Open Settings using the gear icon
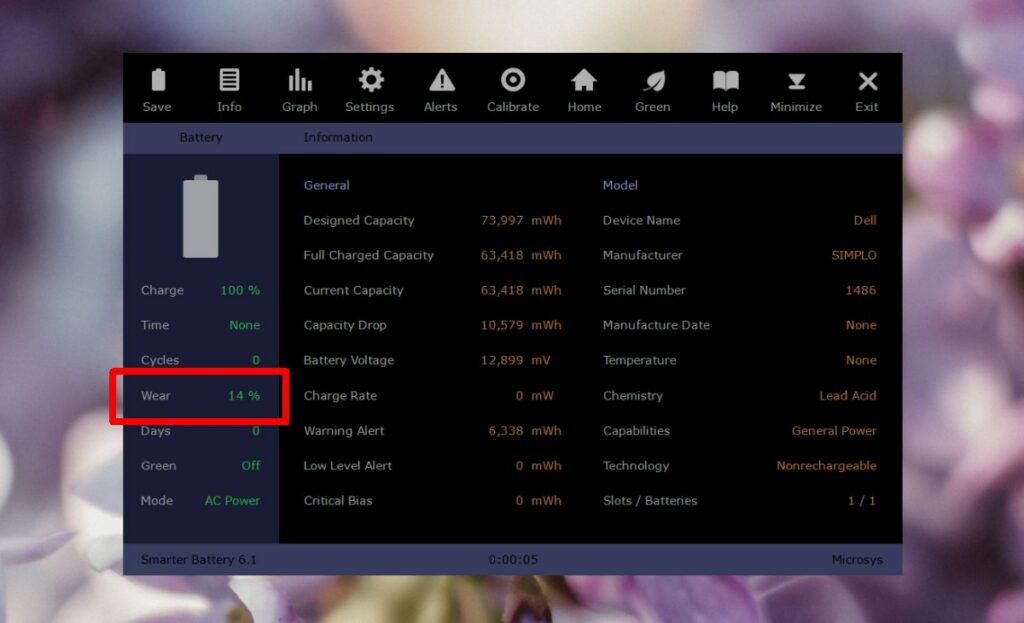This screenshot has width=1024, height=623. tap(369, 88)
